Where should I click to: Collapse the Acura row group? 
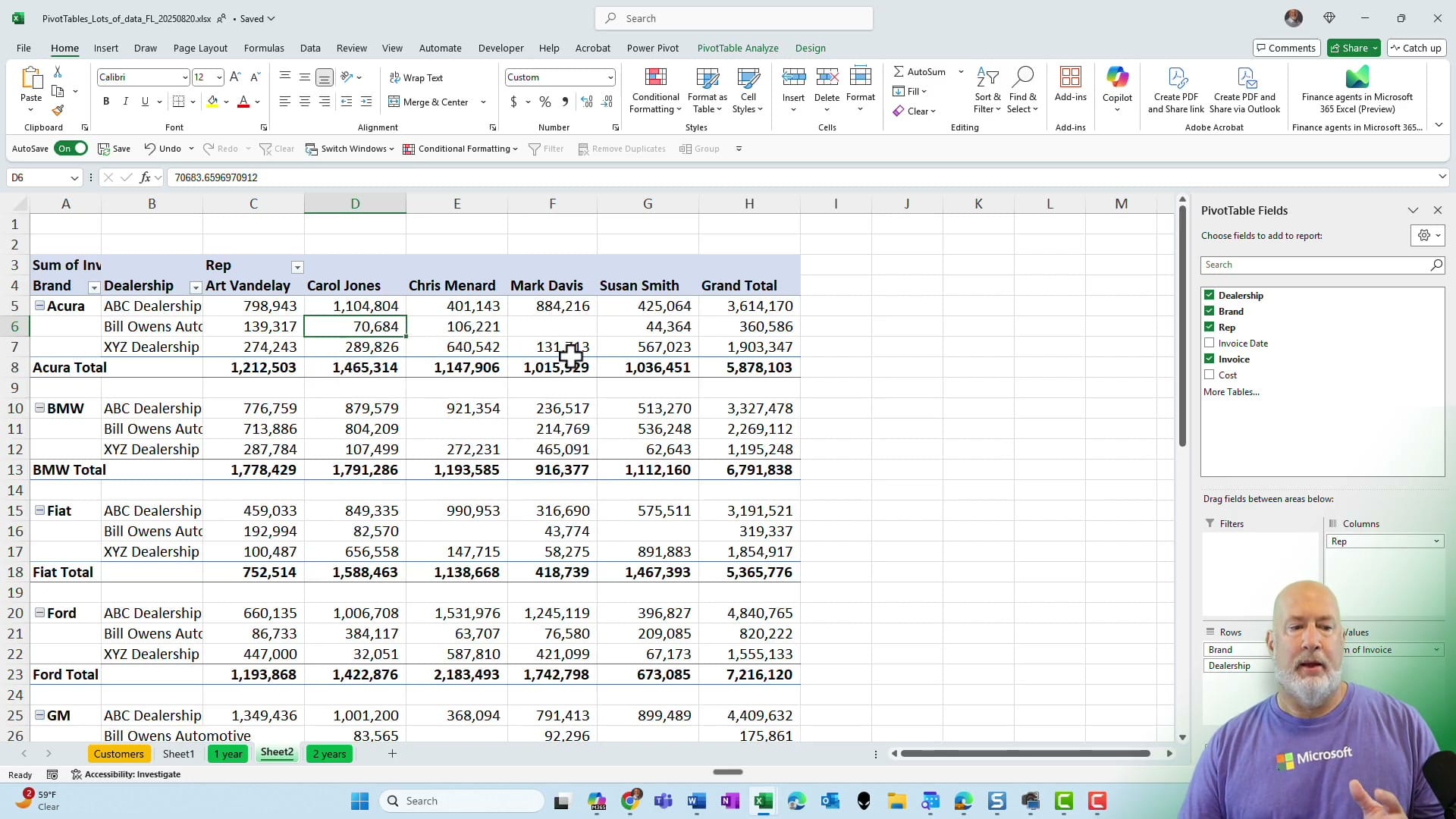(39, 306)
